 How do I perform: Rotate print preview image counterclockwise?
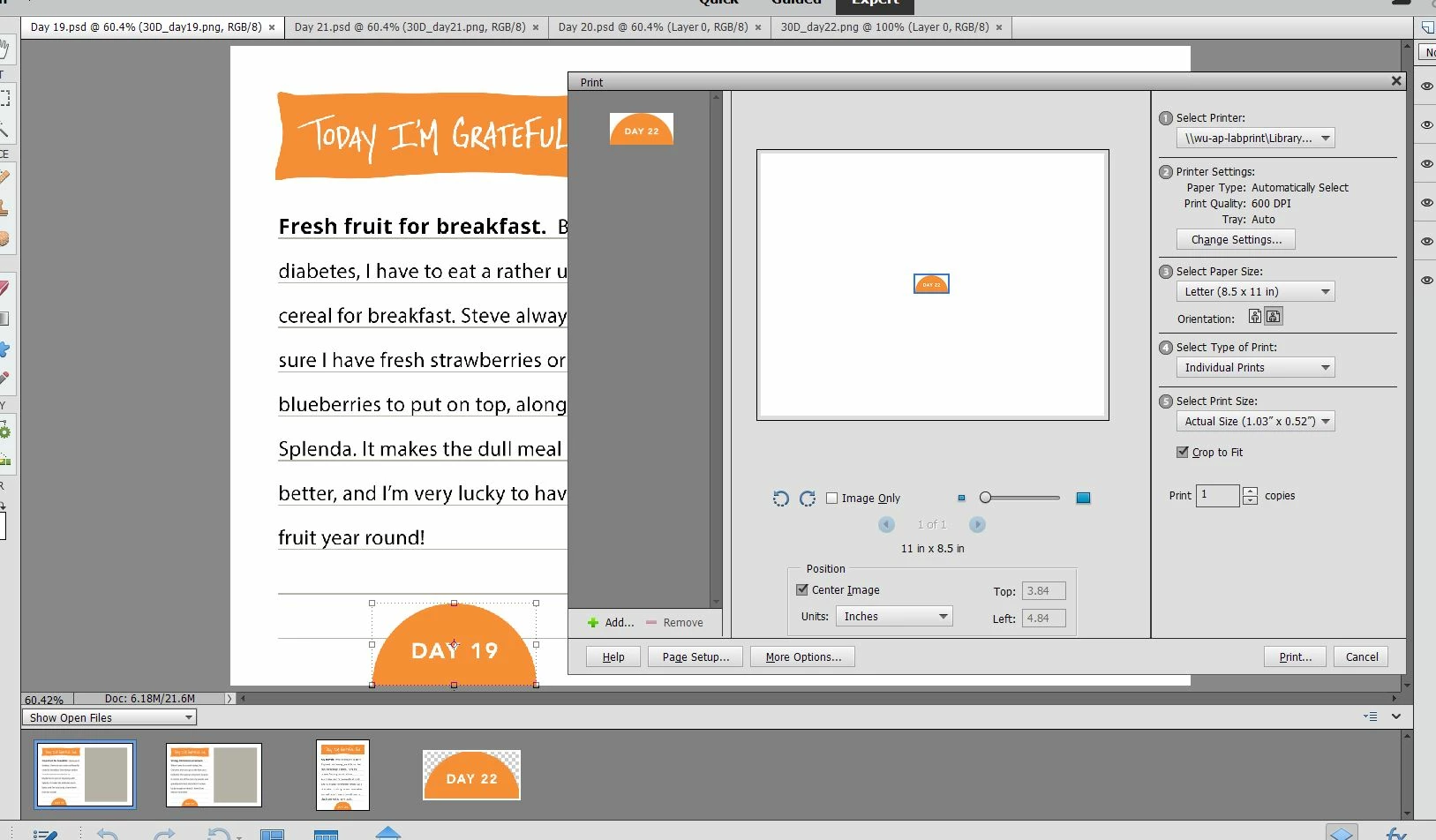click(x=780, y=499)
